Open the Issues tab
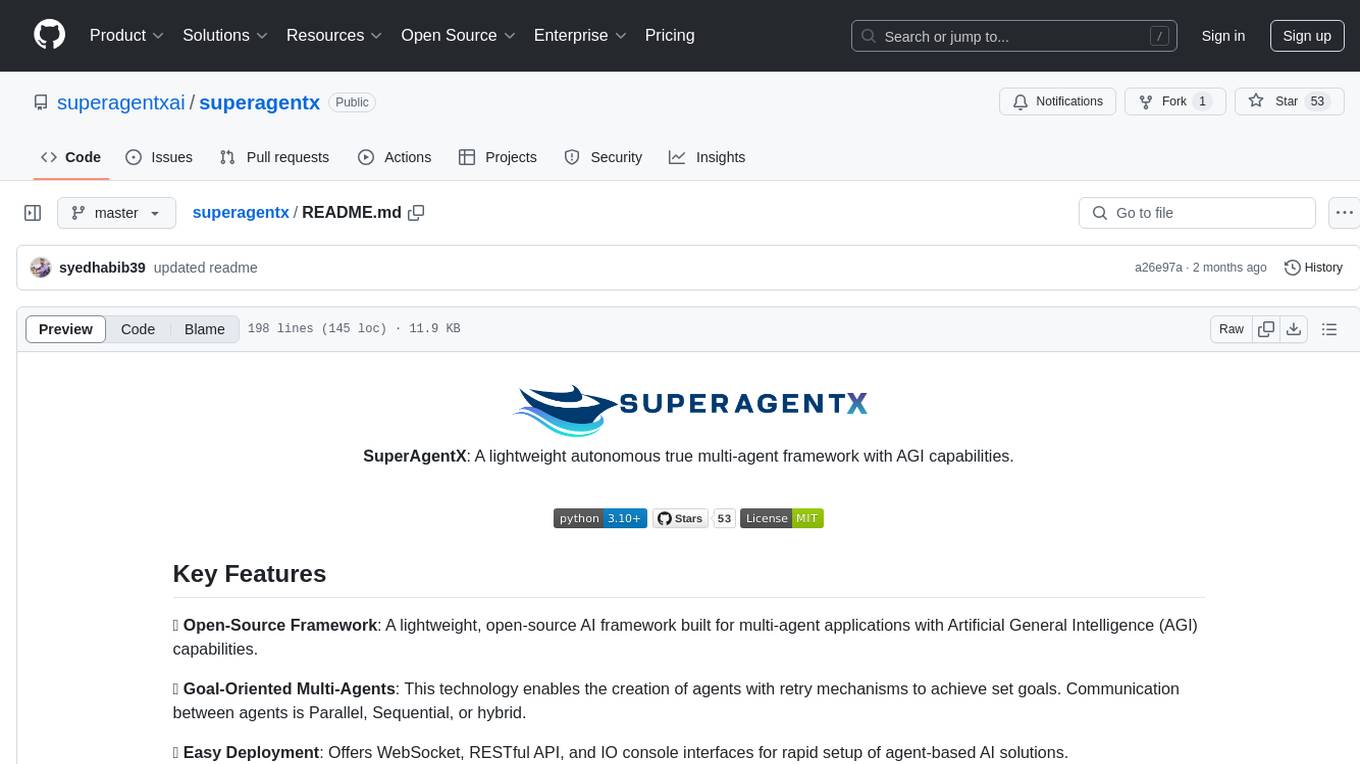 click(159, 157)
